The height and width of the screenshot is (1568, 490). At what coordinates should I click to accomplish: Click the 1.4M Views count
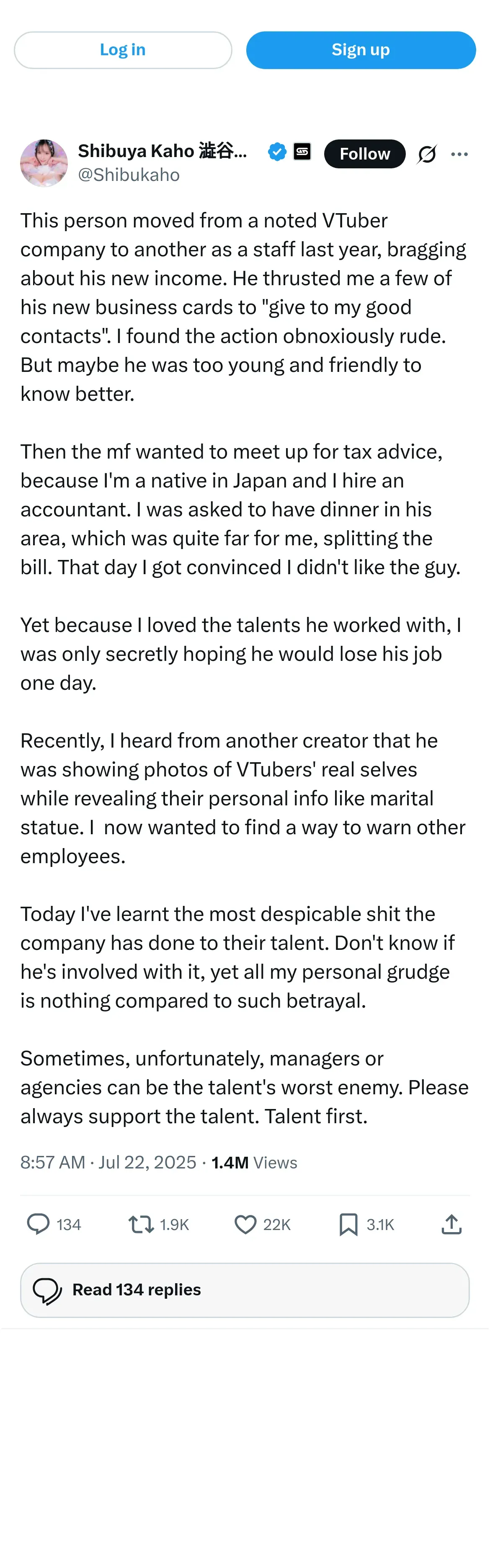[255, 1162]
